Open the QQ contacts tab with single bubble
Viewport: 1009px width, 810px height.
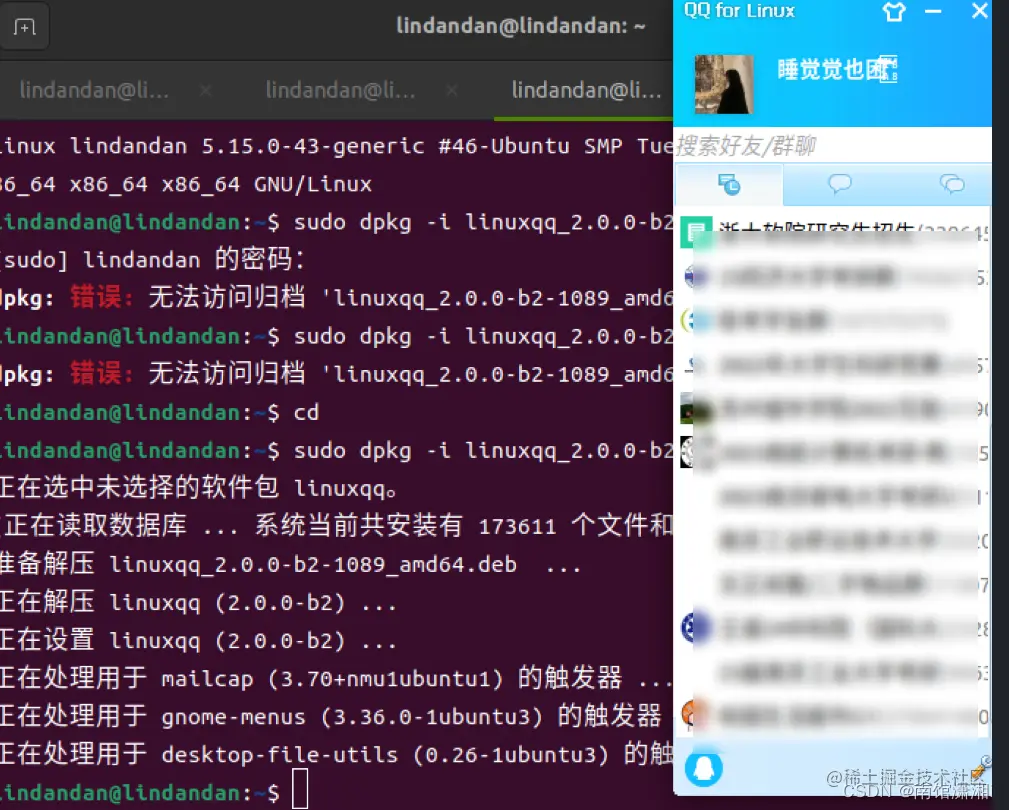(839, 185)
